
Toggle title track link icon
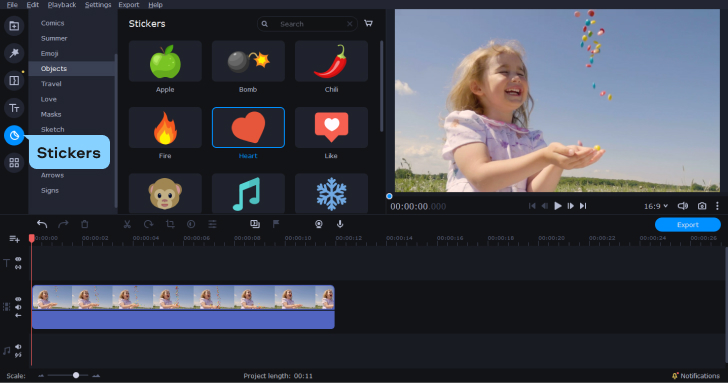pos(18,267)
